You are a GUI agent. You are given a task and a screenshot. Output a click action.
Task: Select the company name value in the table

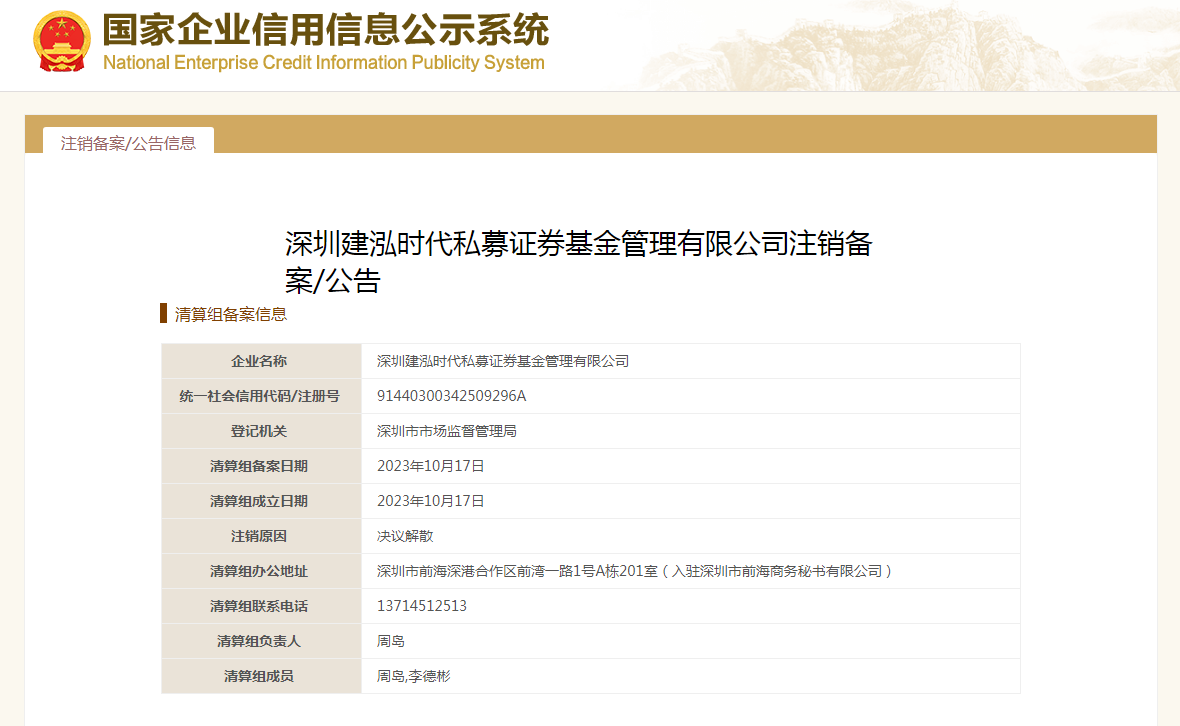(503, 361)
